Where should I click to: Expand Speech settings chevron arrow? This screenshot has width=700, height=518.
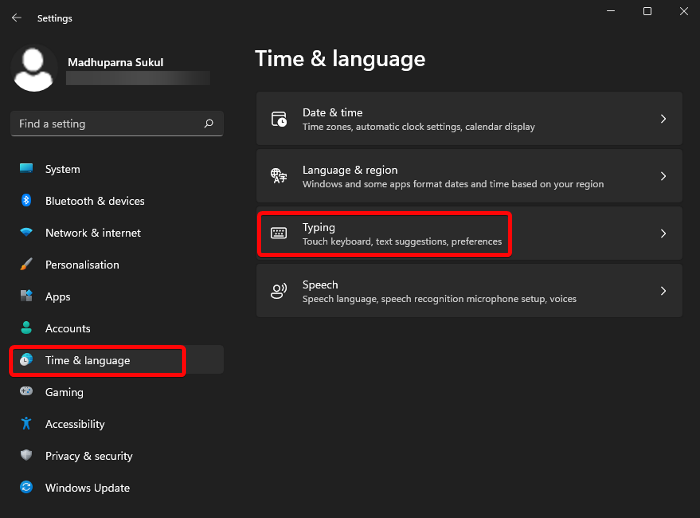click(x=662, y=291)
